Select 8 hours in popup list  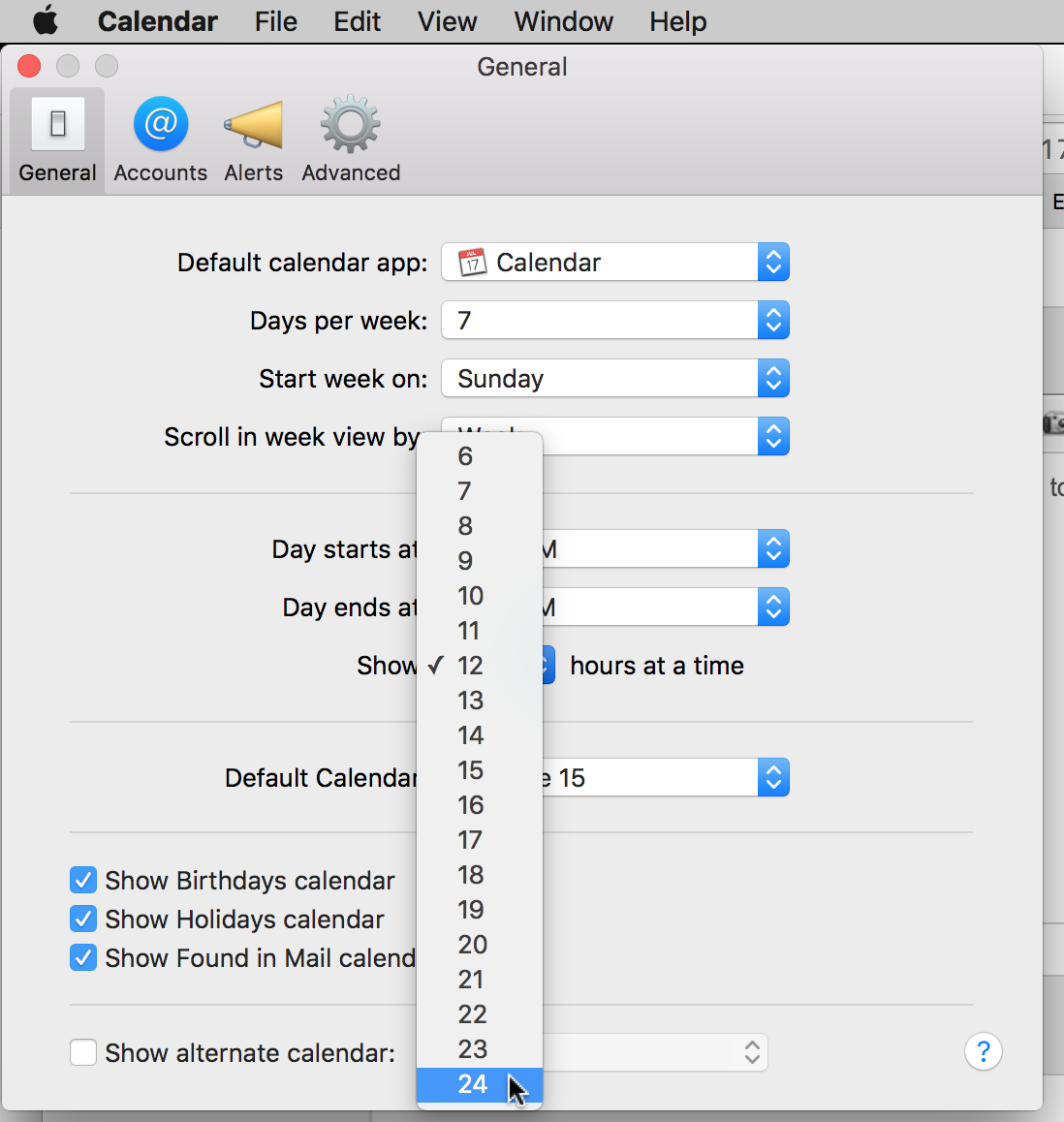point(480,526)
